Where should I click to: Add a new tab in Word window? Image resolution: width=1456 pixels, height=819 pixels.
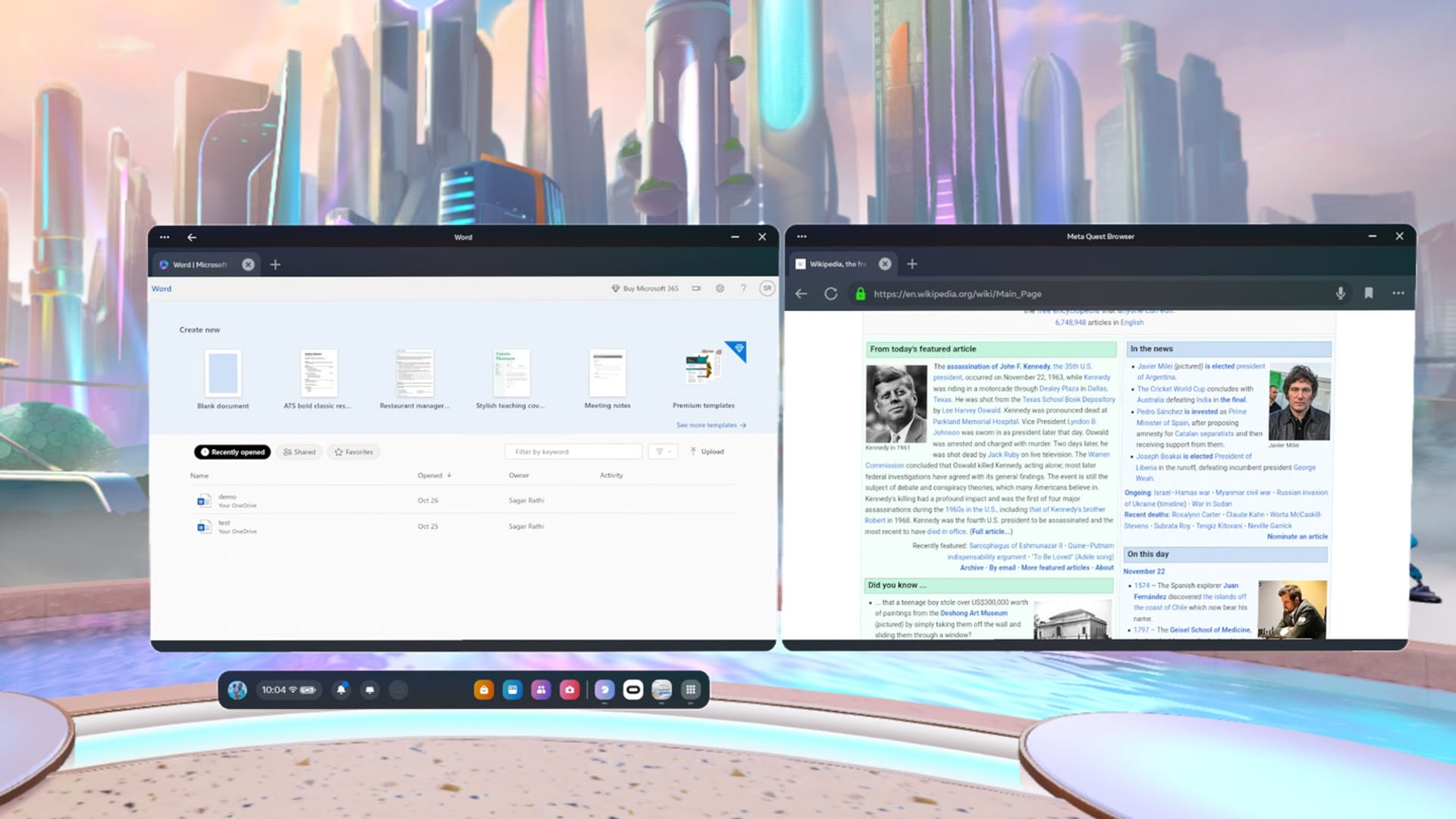(275, 265)
